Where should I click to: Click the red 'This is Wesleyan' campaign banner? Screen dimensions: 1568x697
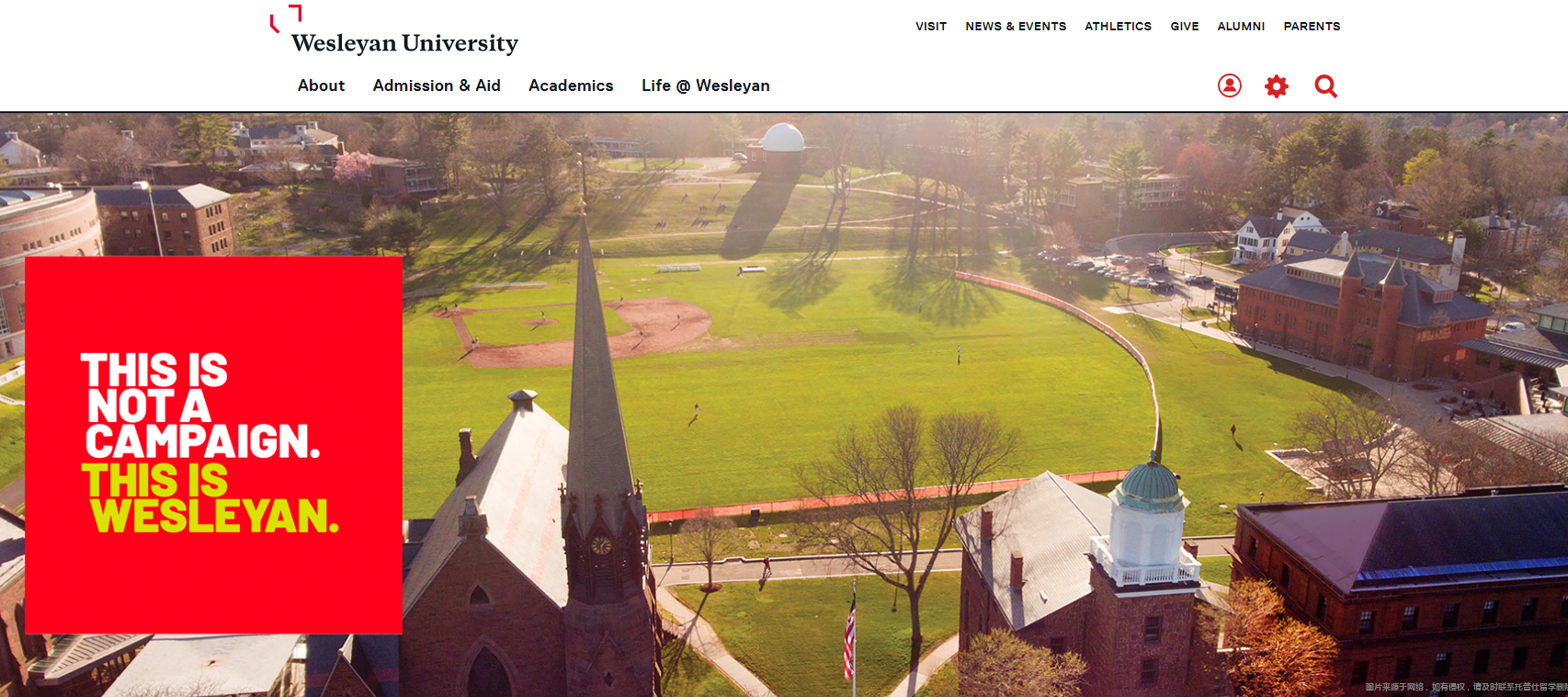click(x=213, y=445)
